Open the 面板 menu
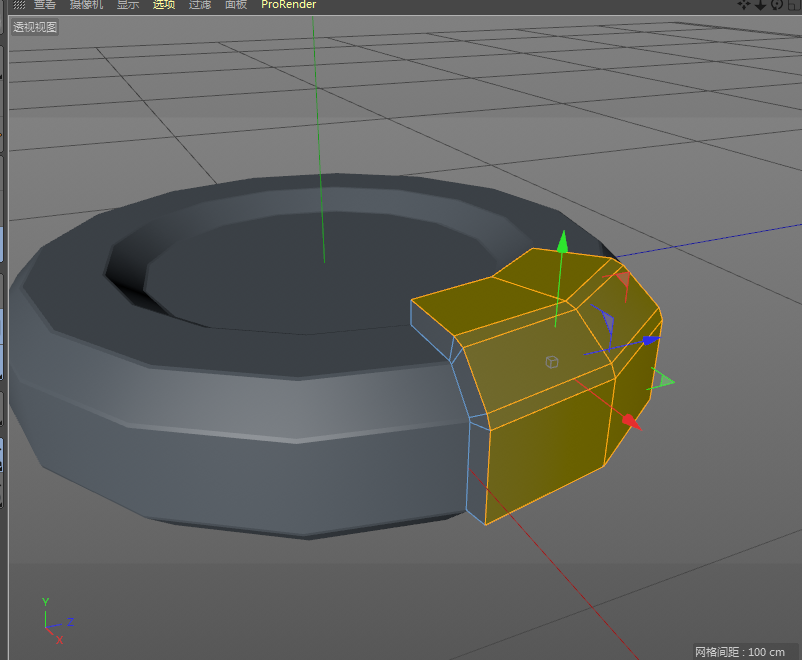 (x=236, y=5)
